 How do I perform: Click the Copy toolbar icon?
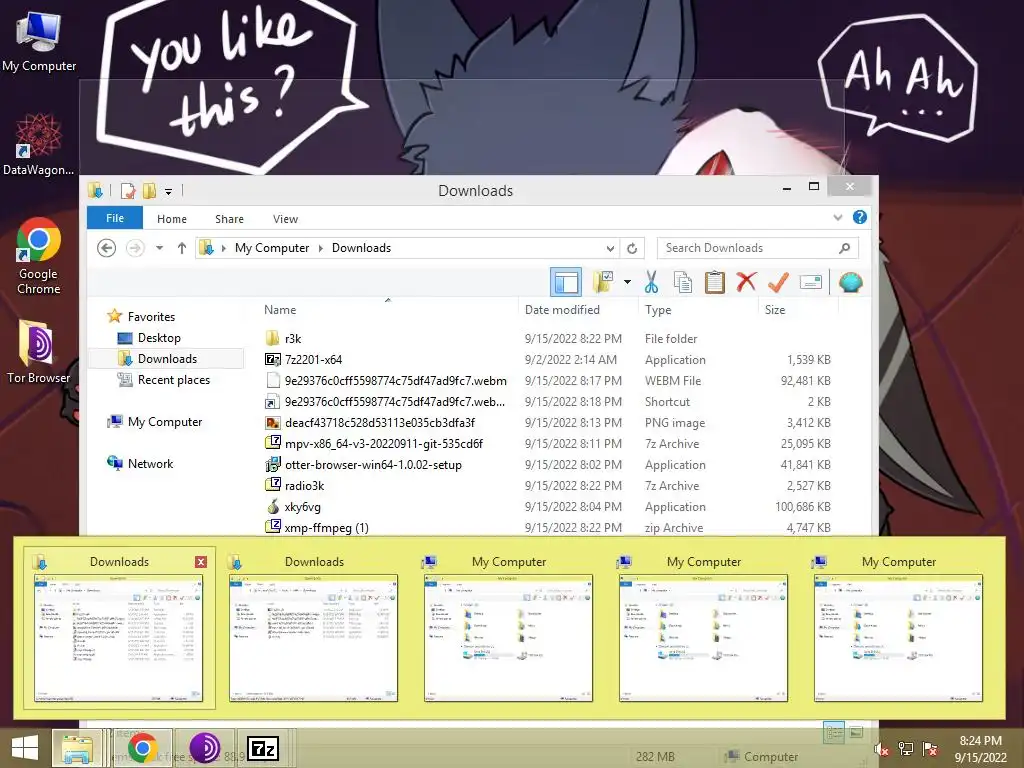pos(682,282)
